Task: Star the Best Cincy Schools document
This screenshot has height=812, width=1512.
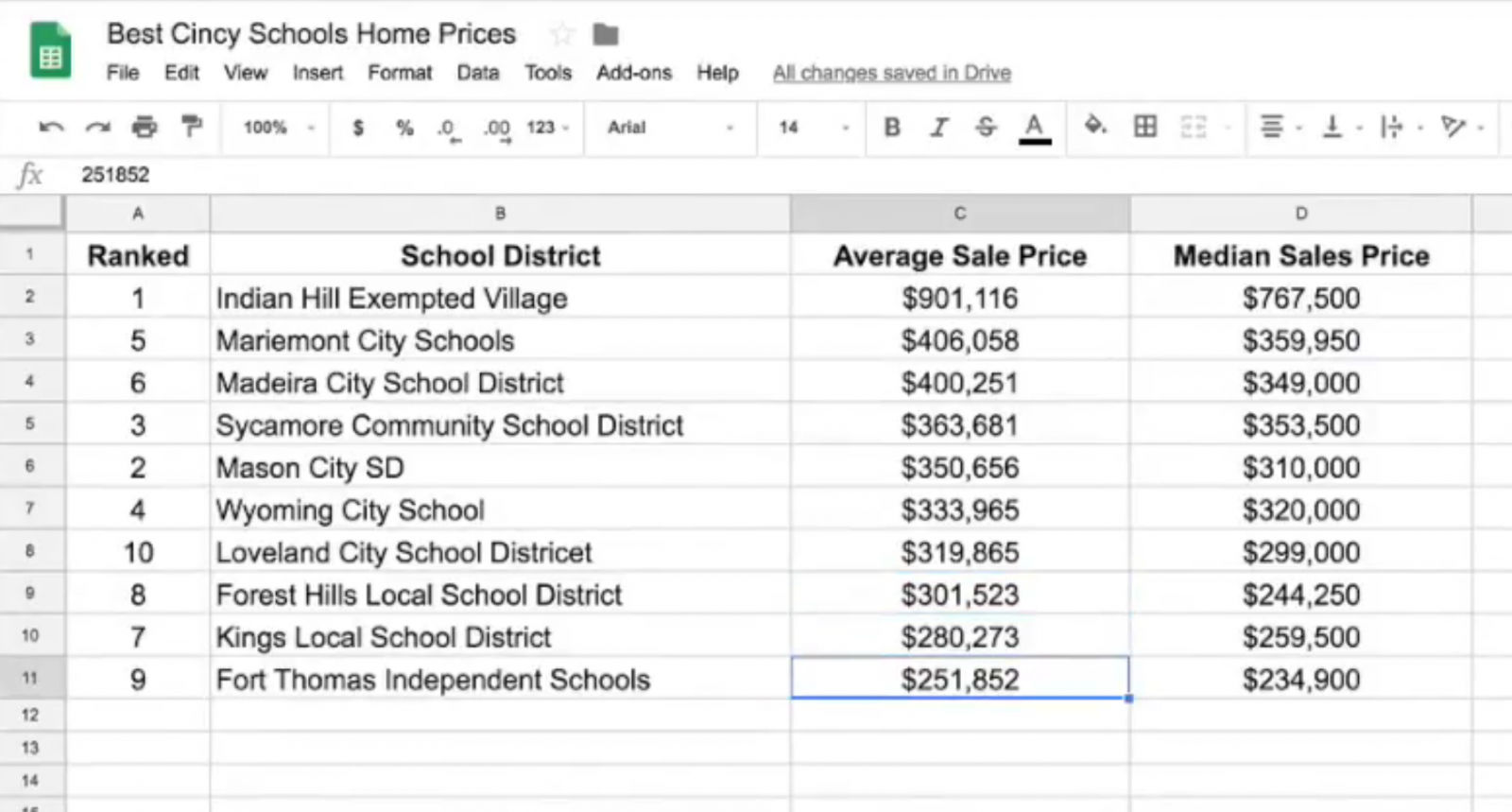Action: point(562,35)
